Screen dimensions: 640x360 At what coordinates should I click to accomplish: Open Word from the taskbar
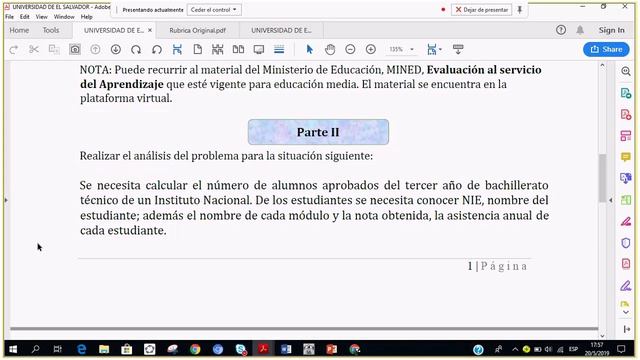click(x=286, y=349)
